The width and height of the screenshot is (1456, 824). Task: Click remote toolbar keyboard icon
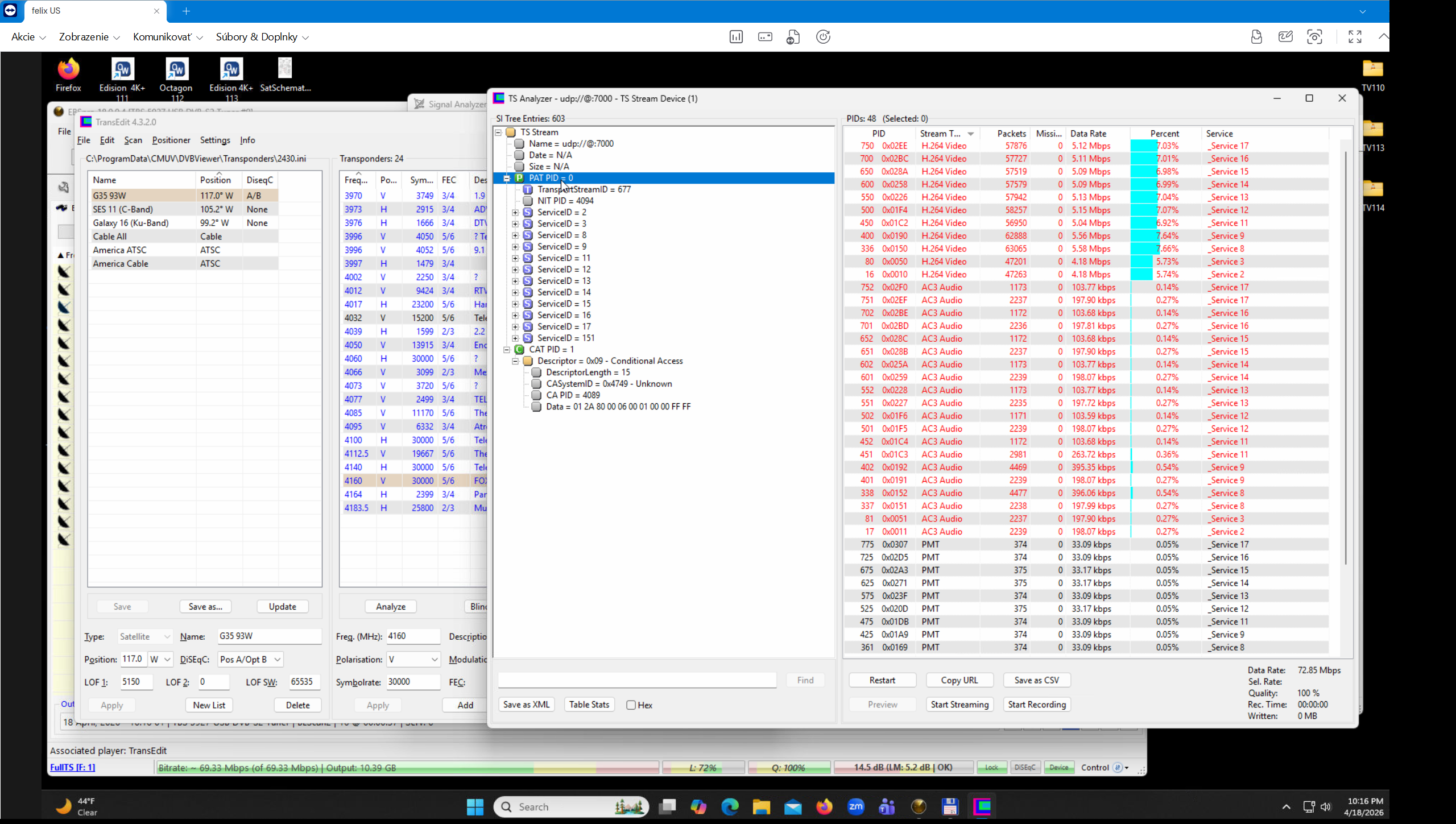pos(765,37)
